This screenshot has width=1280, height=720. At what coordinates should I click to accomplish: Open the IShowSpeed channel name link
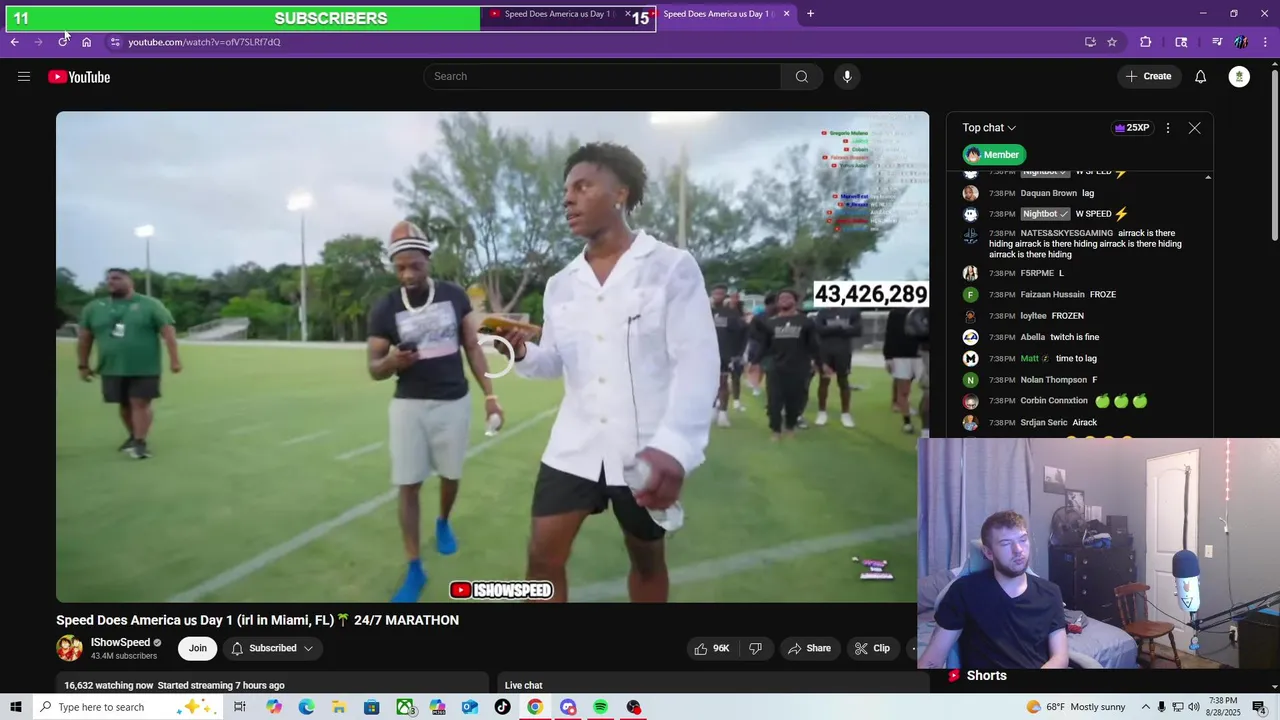[120, 643]
